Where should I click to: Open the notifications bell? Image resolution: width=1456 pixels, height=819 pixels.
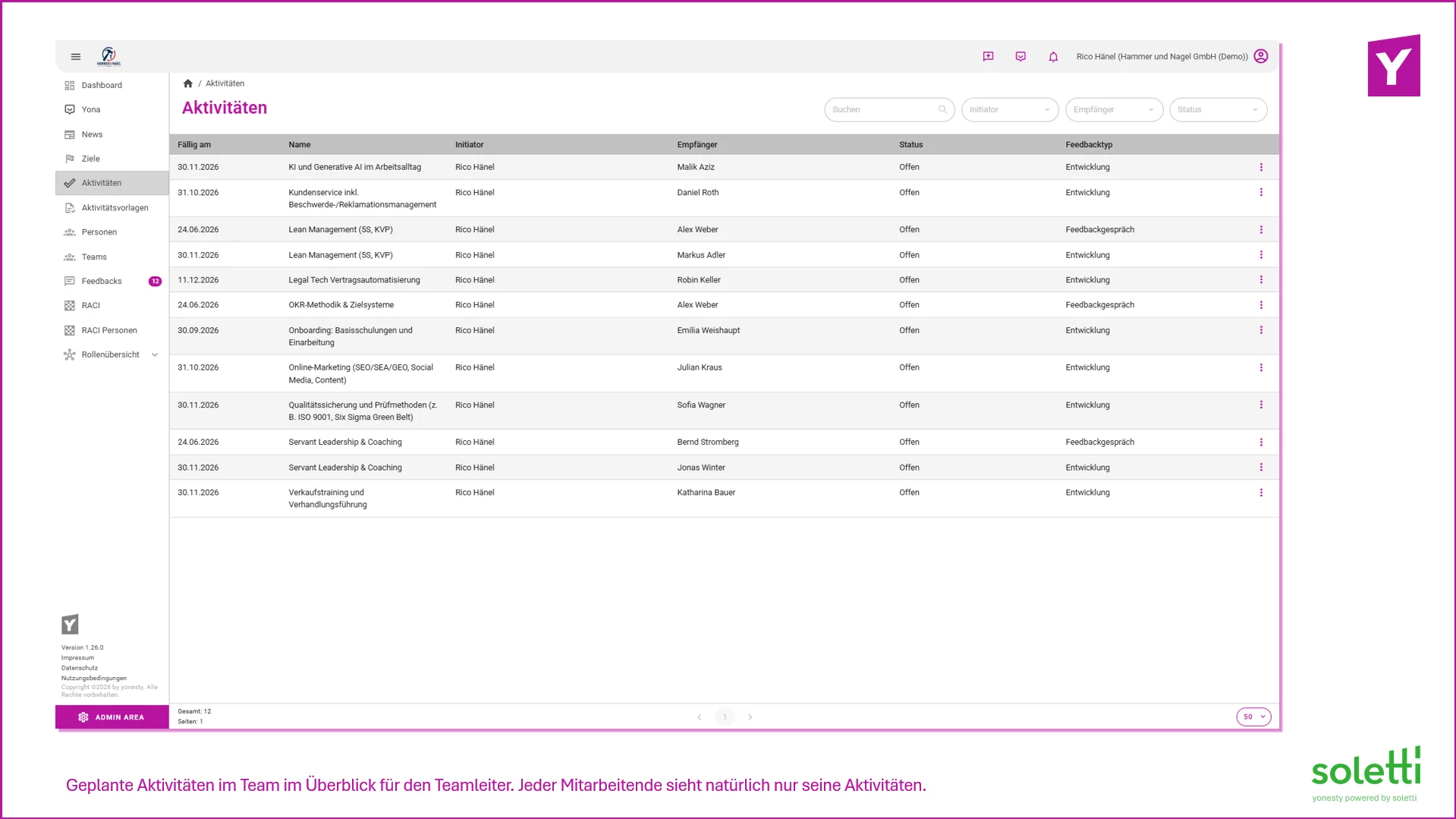(x=1053, y=57)
